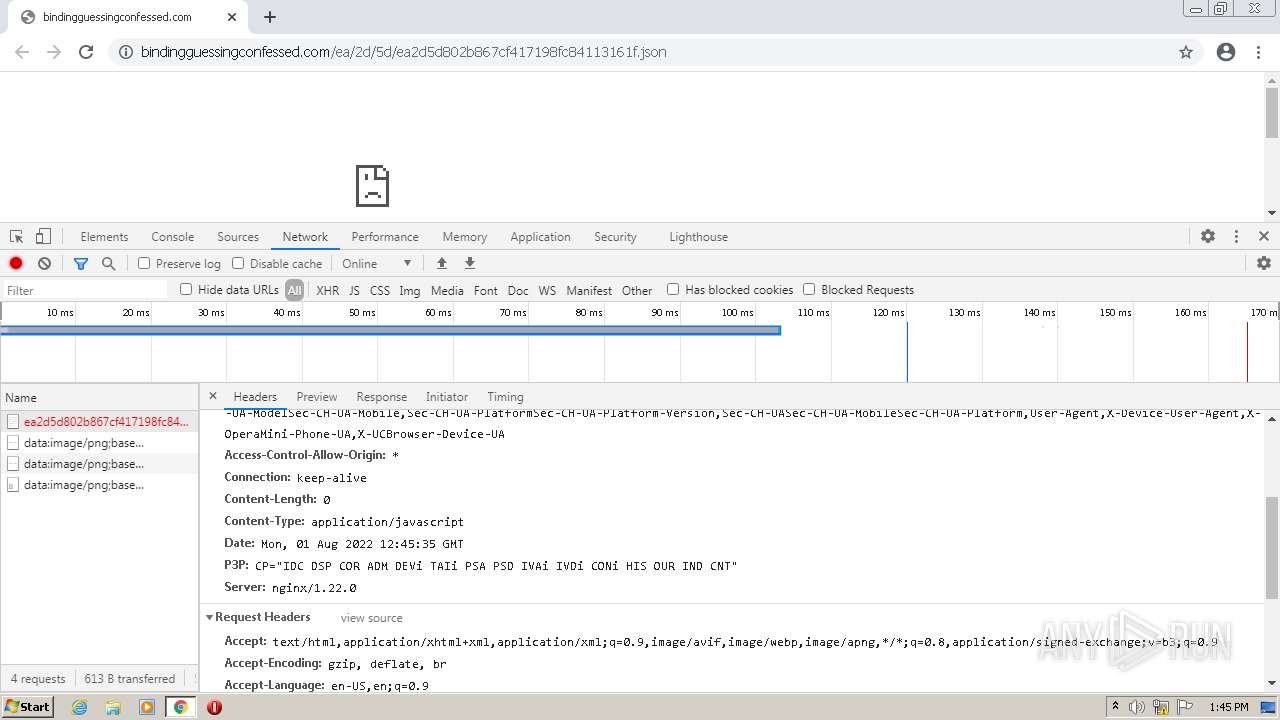Image resolution: width=1280 pixels, height=720 pixels.
Task: Click view source for Request Headers
Action: (x=371, y=618)
